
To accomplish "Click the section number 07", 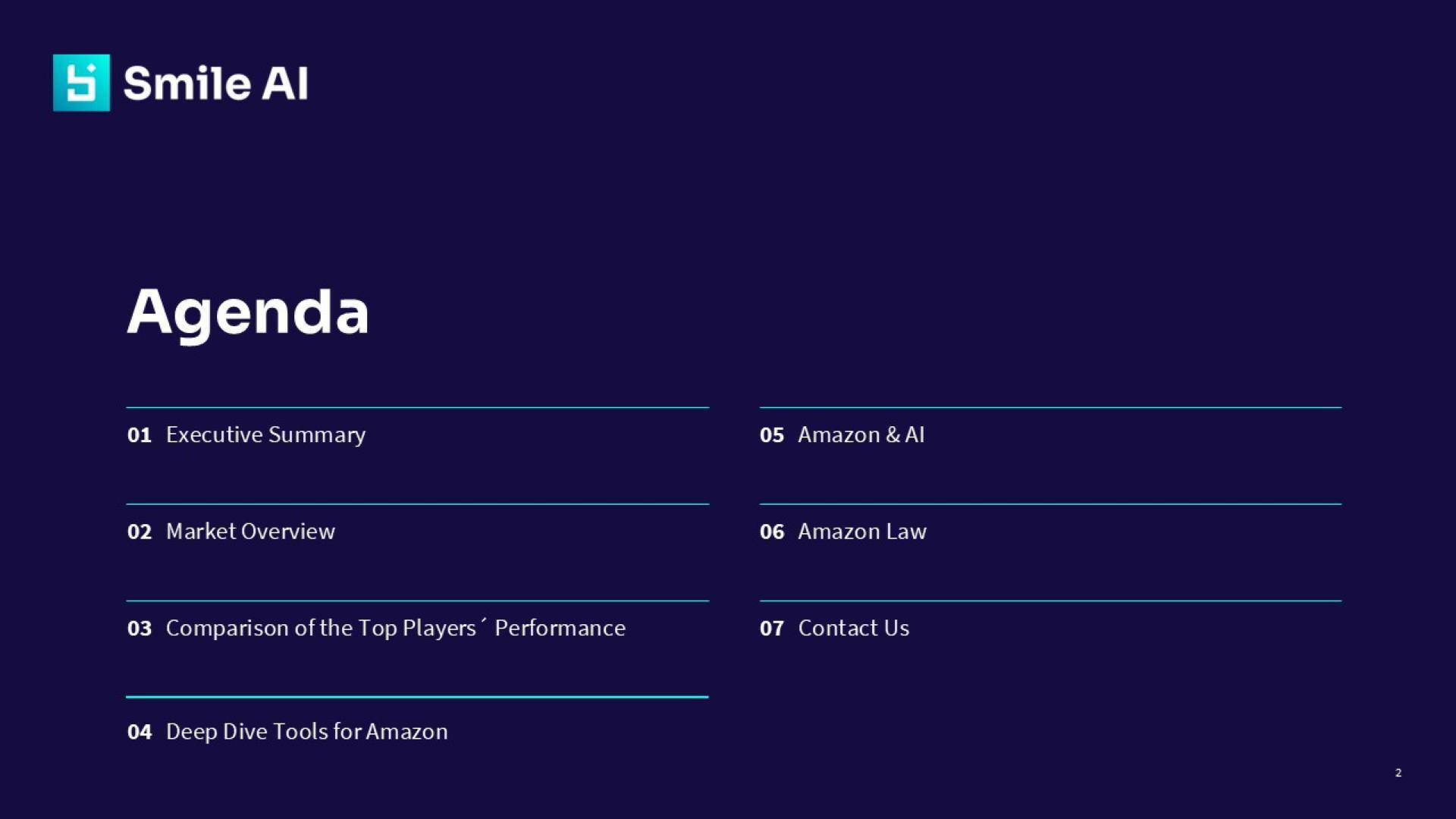I will [x=771, y=629].
